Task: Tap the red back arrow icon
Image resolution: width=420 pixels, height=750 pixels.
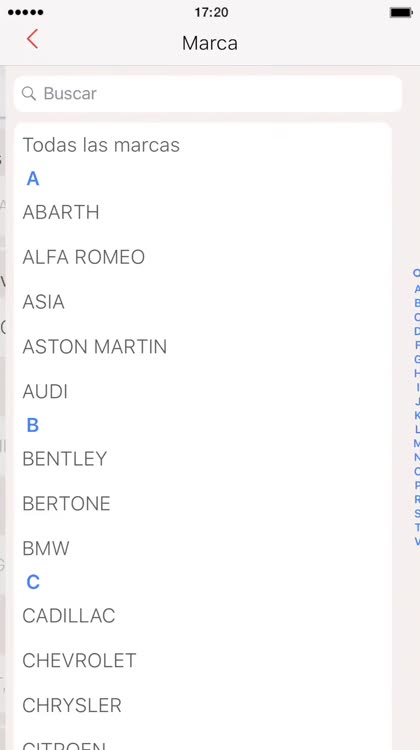Action: tap(32, 39)
